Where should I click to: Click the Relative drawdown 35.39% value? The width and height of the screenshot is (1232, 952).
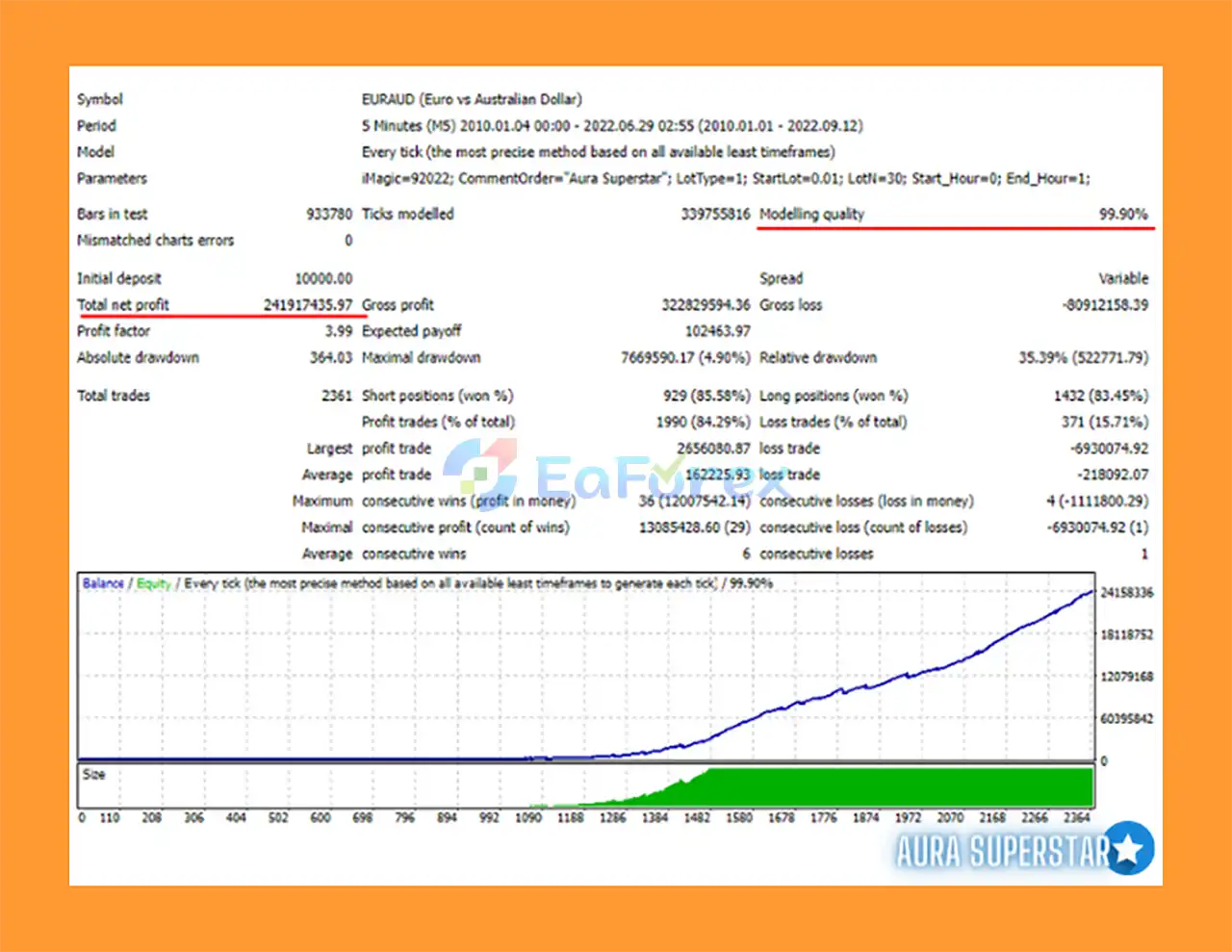[1083, 358]
